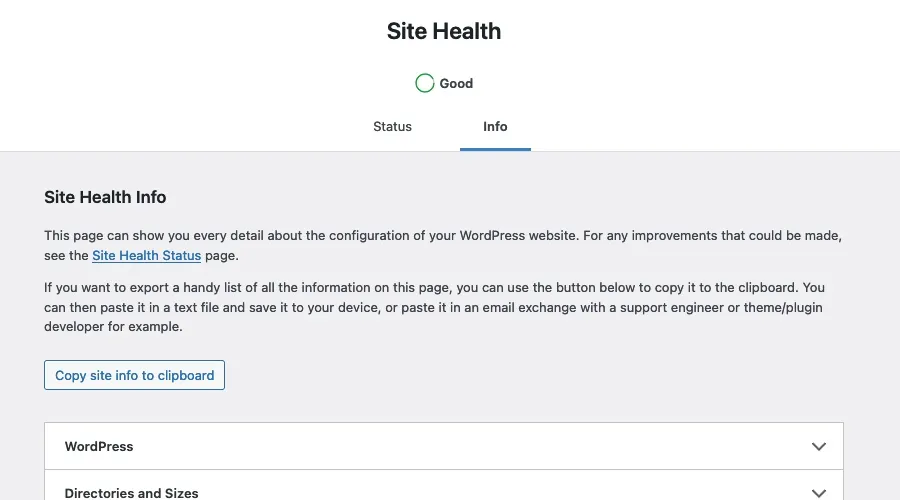
Task: Expand Directories and Sizes chevron arrow
Action: (818, 493)
